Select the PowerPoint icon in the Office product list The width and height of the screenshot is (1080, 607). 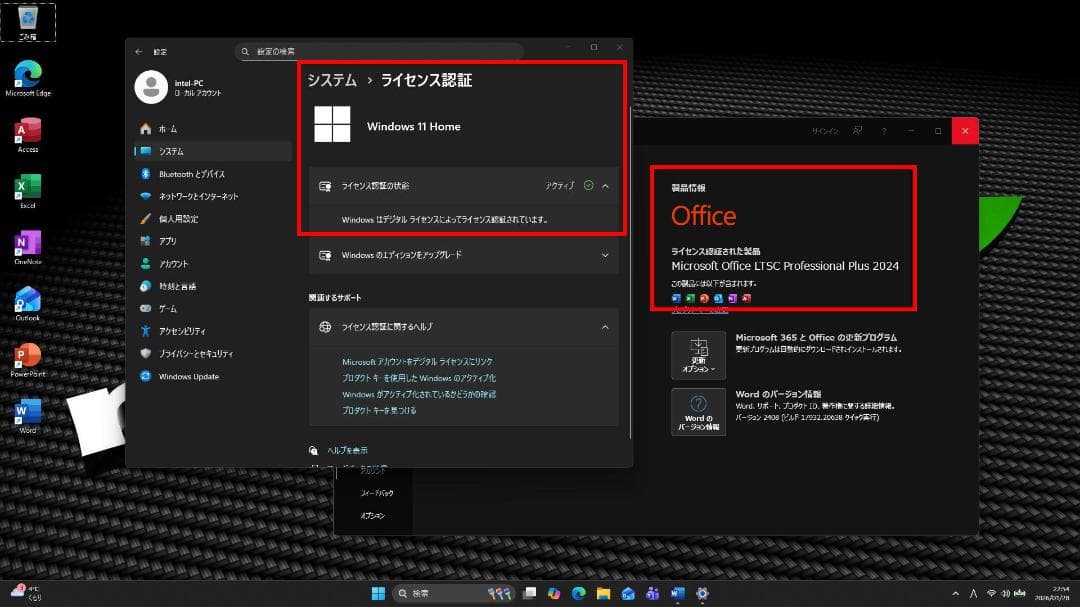[705, 297]
